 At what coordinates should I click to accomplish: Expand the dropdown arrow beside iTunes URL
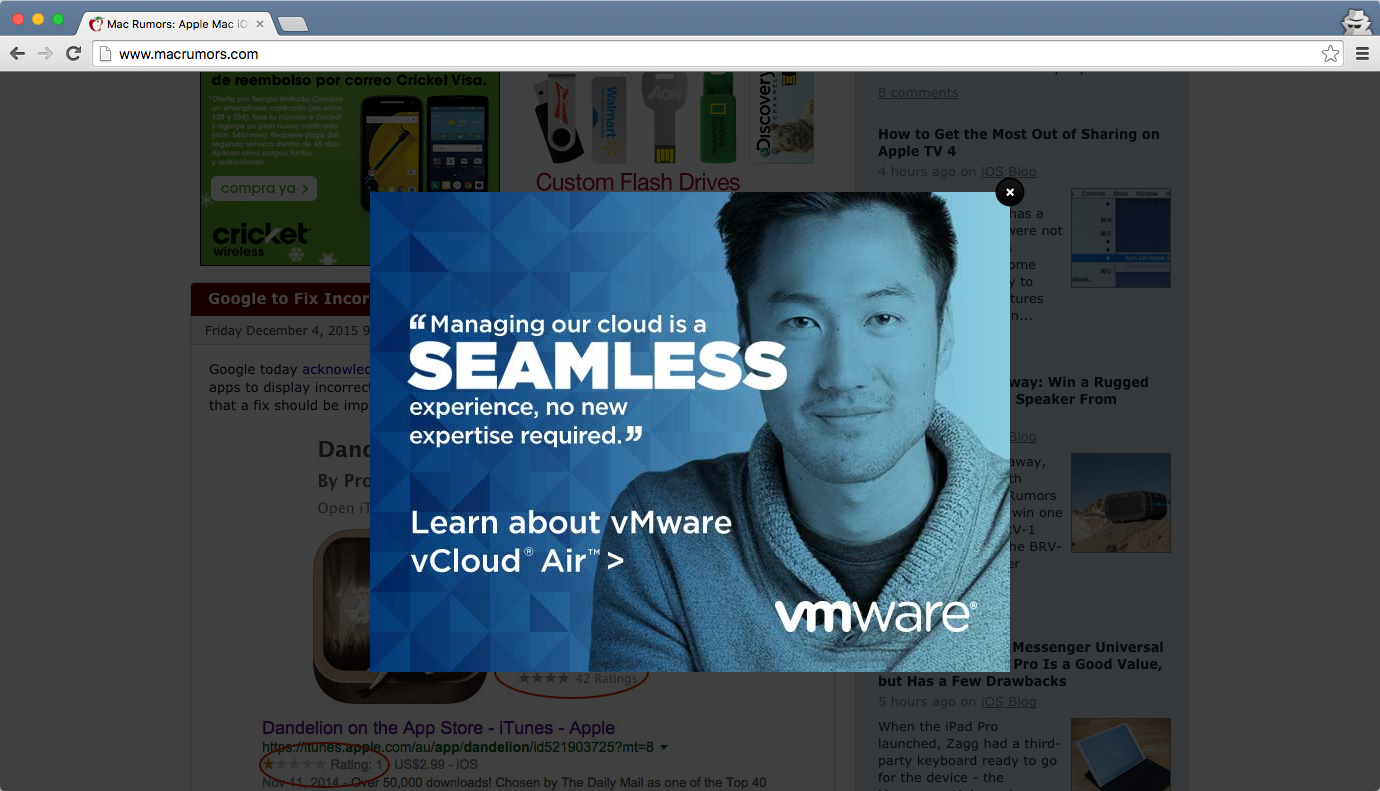click(x=664, y=747)
